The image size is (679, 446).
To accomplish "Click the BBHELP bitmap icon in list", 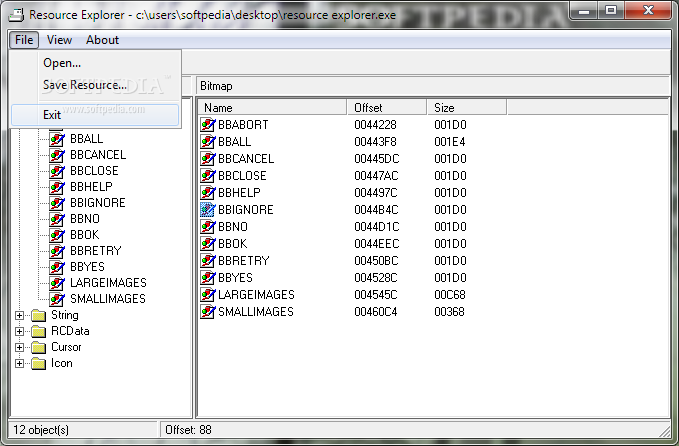I will point(208,193).
